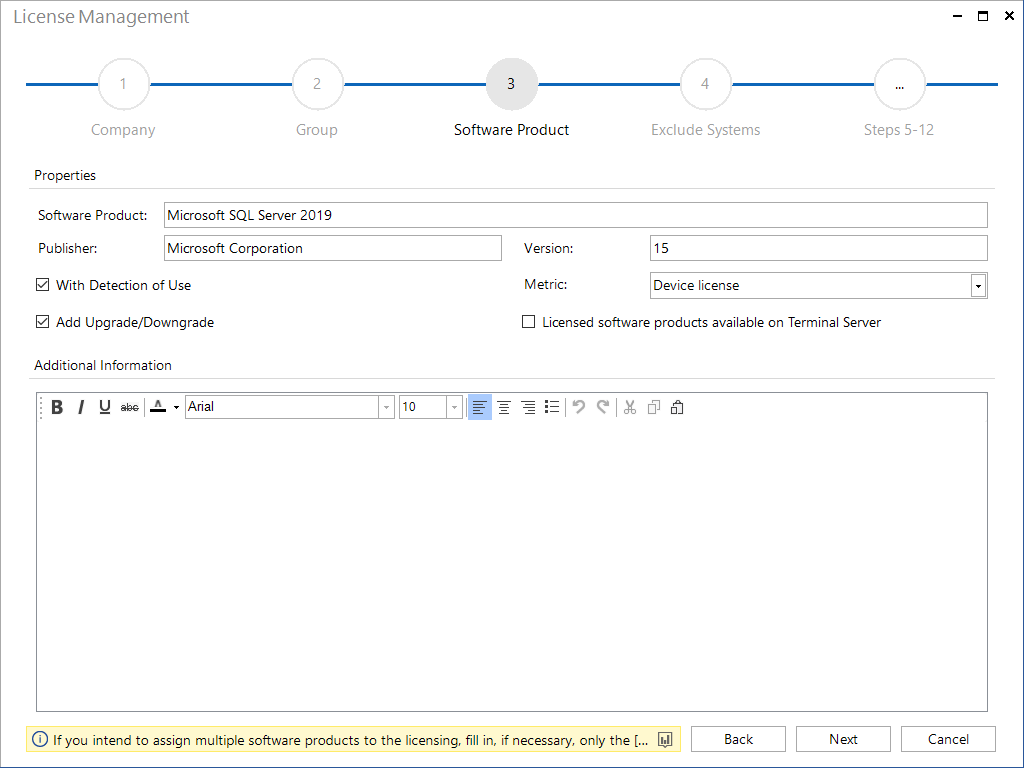
Task: Cut the selected text
Action: [630, 408]
